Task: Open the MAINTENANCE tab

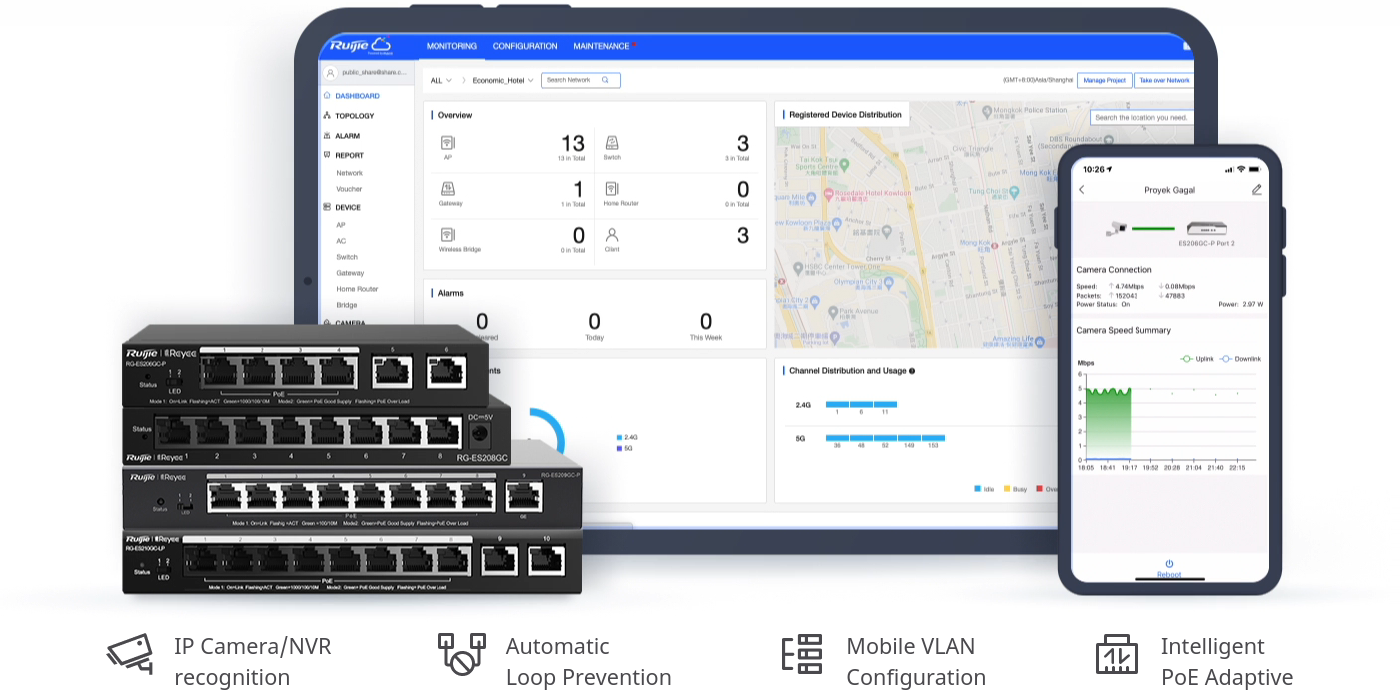Action: pyautogui.click(x=601, y=46)
